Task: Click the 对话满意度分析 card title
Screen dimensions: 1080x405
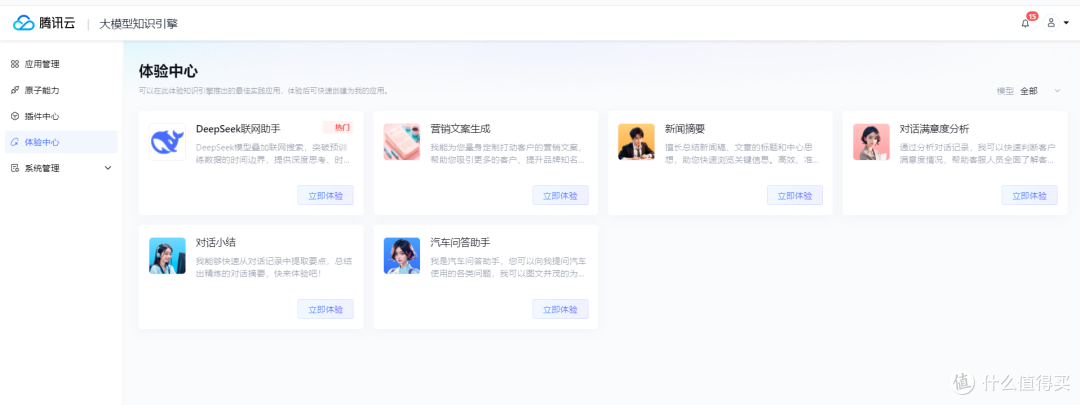Action: pyautogui.click(x=935, y=129)
